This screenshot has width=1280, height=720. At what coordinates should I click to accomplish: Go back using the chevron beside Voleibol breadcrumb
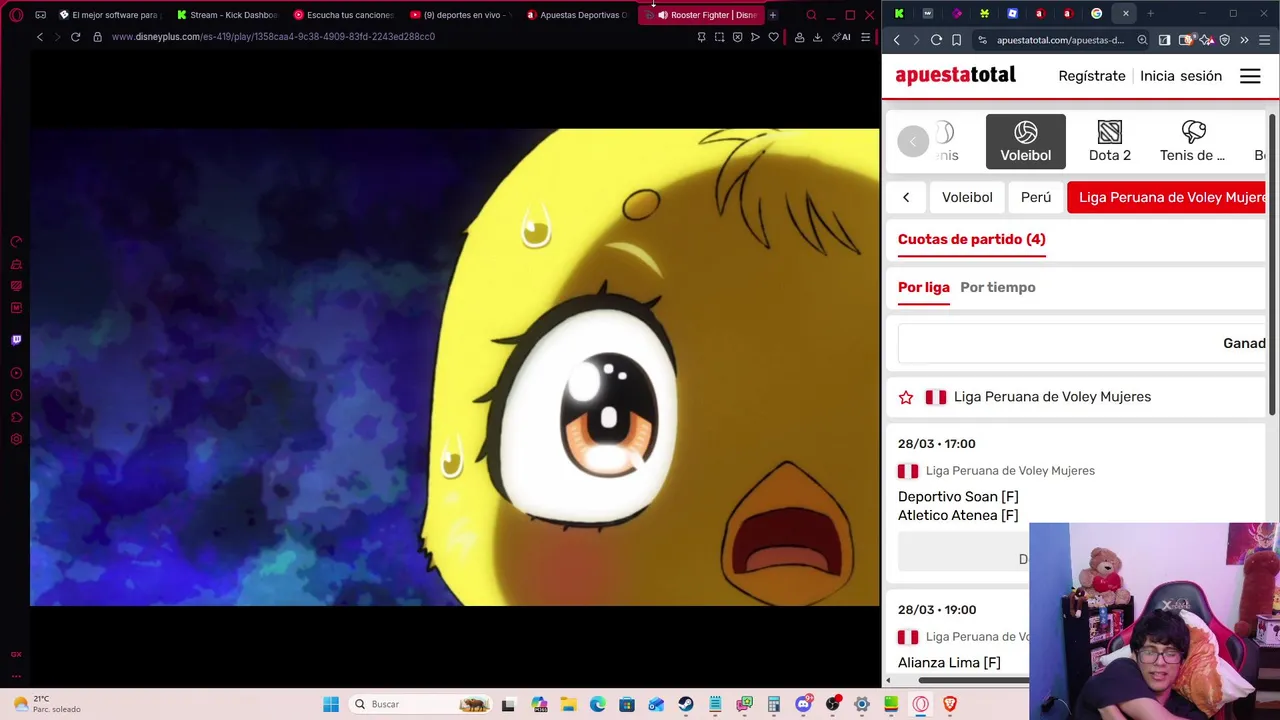906,197
